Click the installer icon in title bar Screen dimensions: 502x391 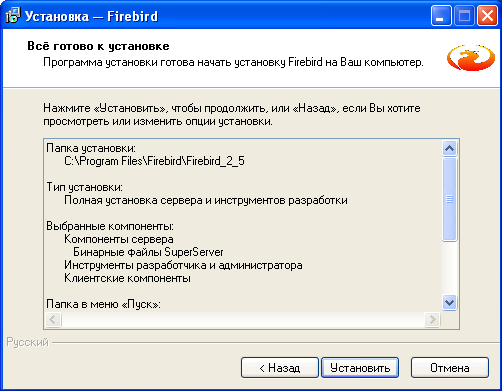[x=13, y=15]
